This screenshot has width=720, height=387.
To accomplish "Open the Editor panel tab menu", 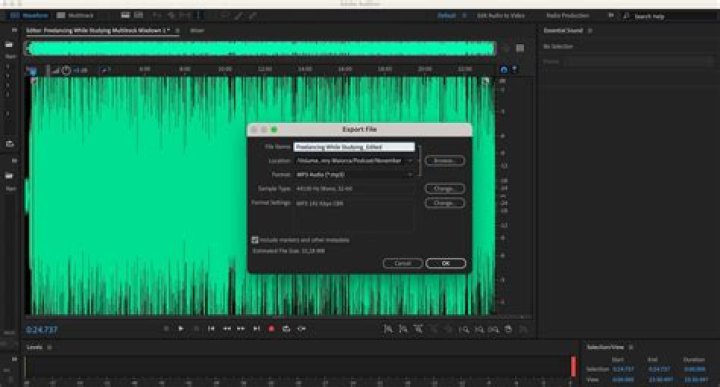I will (x=177, y=31).
